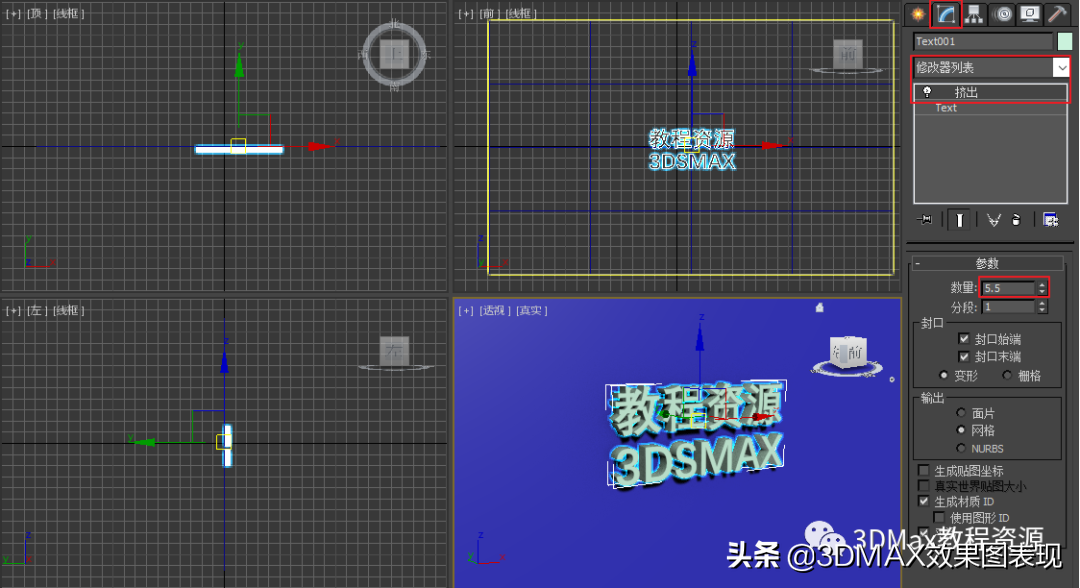The width and height of the screenshot is (1080, 588).
Task: Open [线框] shading menu in 左 viewport
Action: [x=68, y=311]
